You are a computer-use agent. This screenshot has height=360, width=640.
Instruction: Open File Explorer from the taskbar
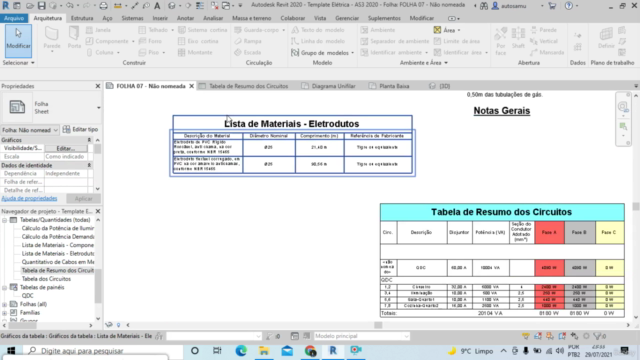(x=264, y=351)
